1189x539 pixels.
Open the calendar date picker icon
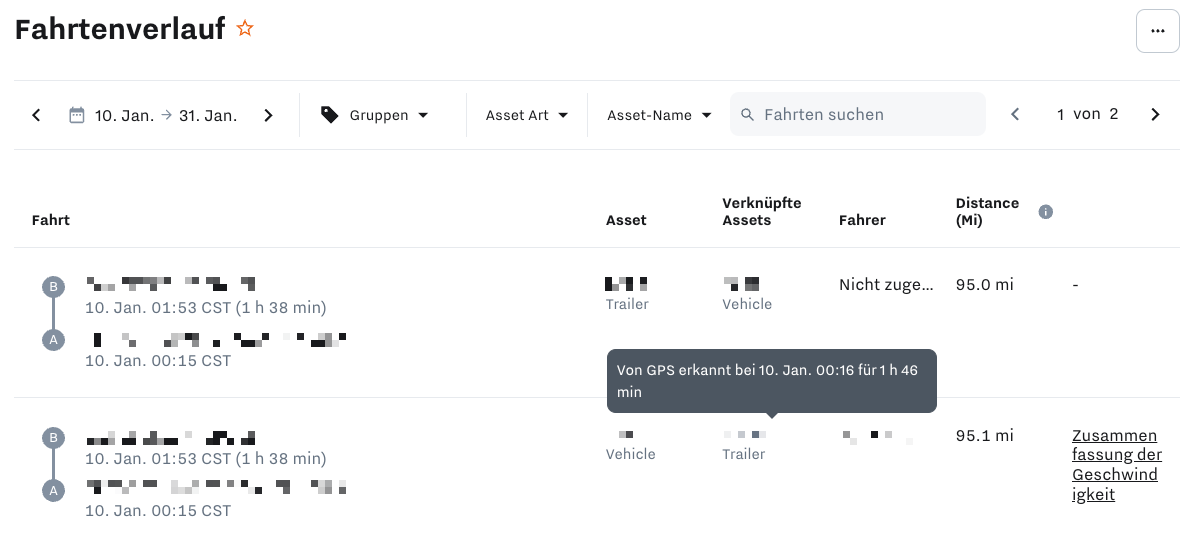77,115
